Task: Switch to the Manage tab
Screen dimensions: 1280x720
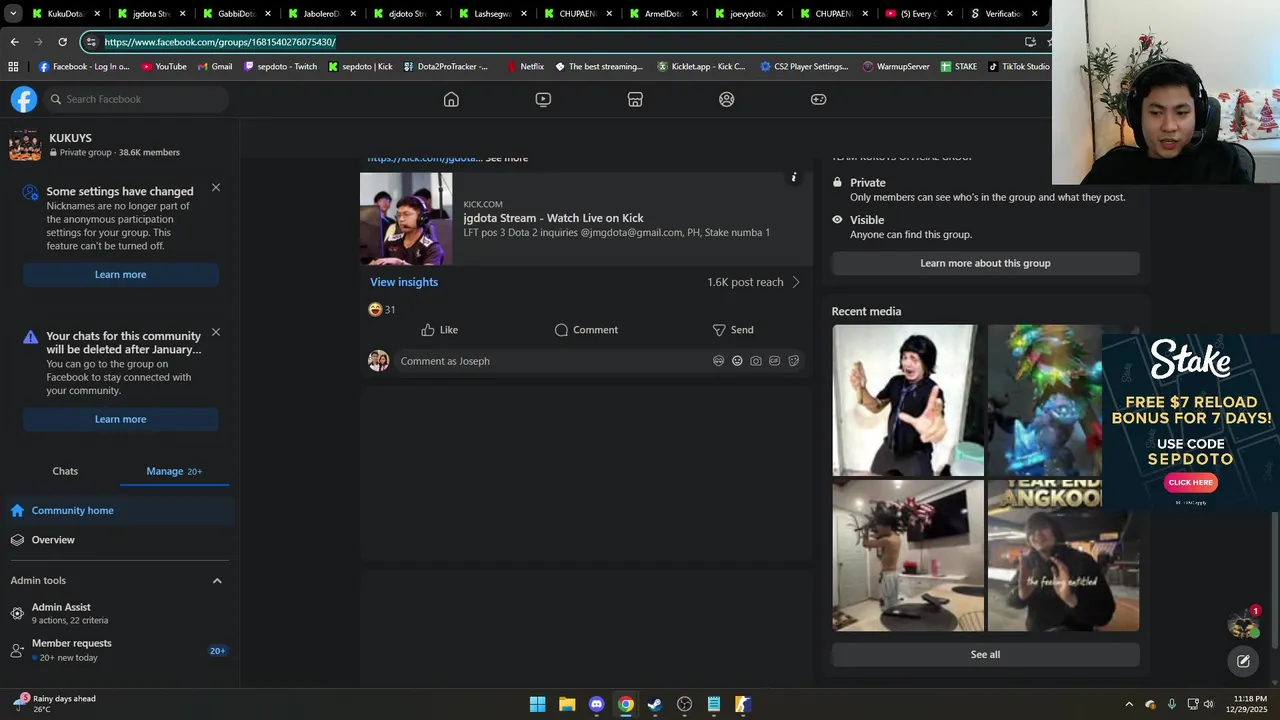Action: (x=174, y=471)
